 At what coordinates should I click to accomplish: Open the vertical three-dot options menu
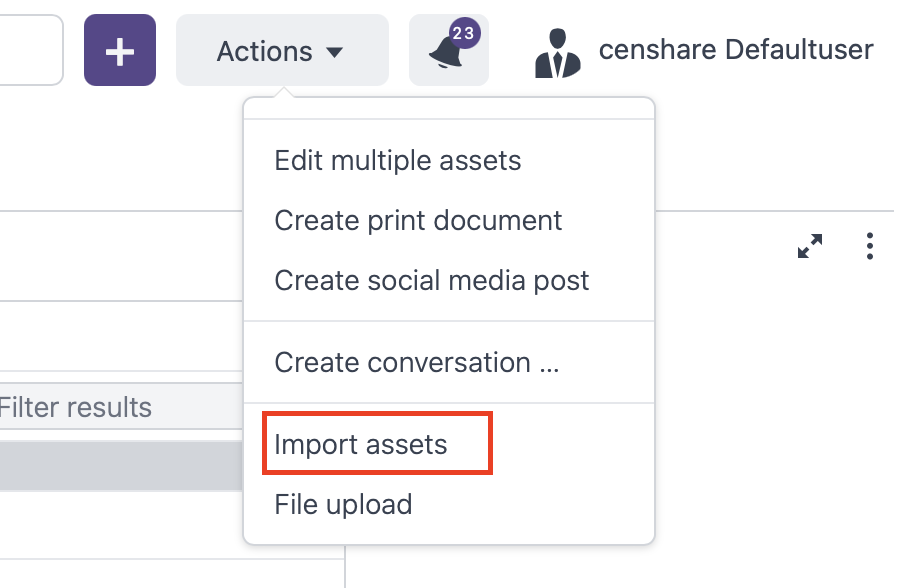870,246
